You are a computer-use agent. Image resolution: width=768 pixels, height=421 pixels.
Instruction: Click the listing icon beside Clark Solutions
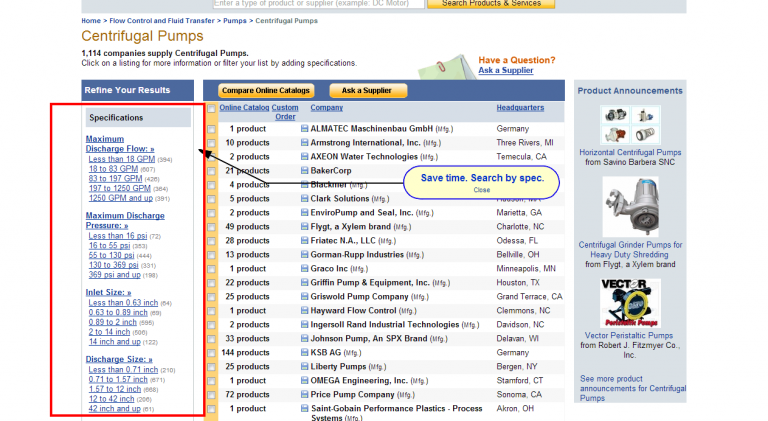click(x=305, y=199)
